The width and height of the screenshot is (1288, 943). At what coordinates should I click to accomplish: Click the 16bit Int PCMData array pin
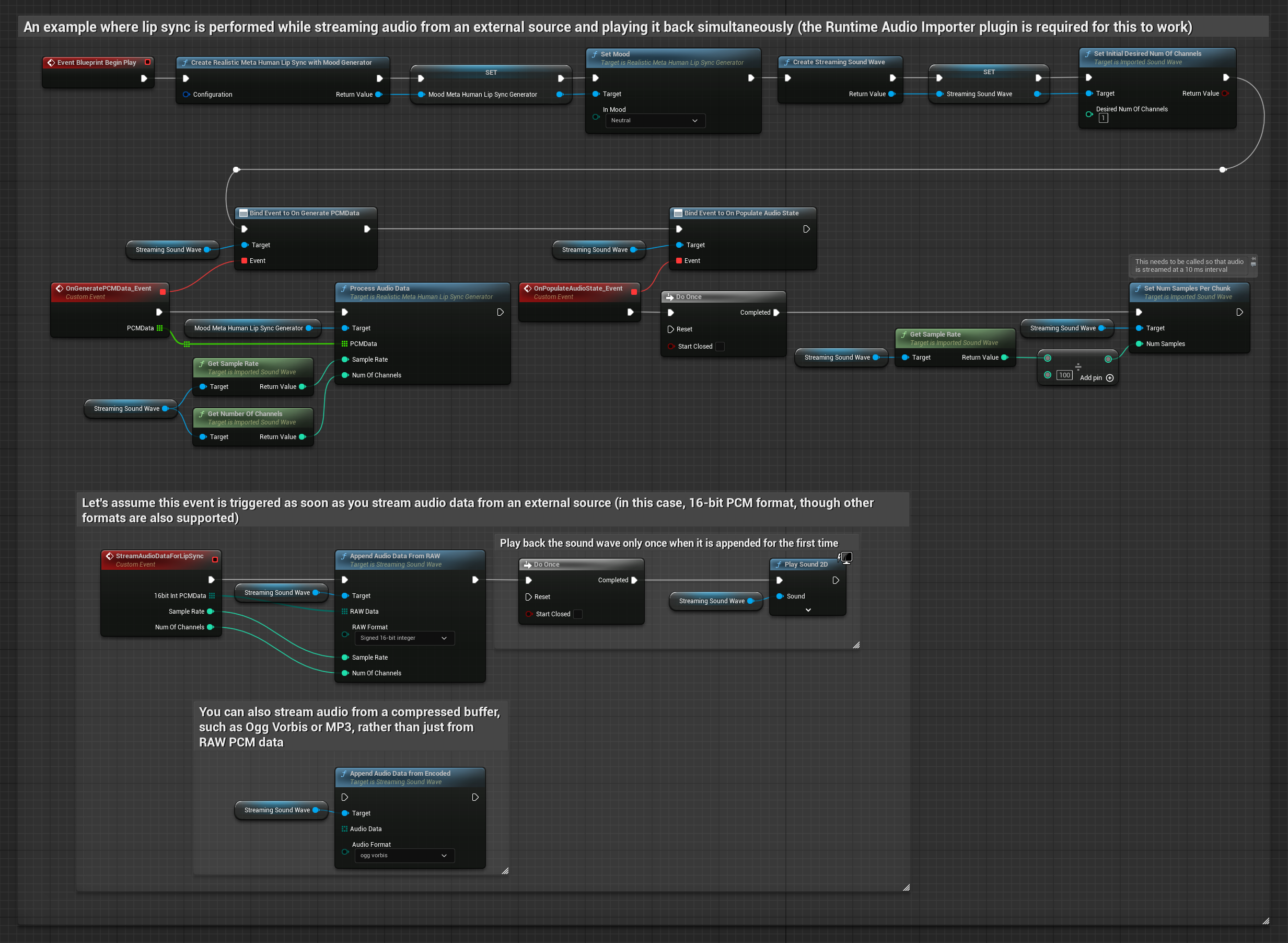click(x=212, y=596)
